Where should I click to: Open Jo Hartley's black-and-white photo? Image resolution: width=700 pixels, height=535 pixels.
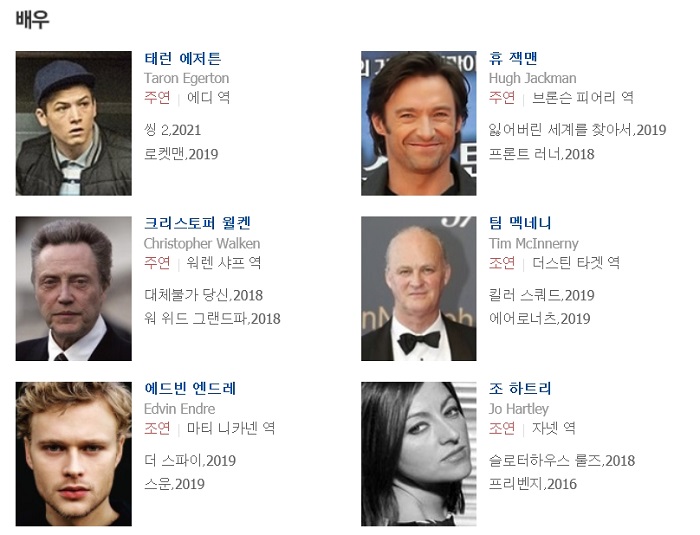point(419,454)
